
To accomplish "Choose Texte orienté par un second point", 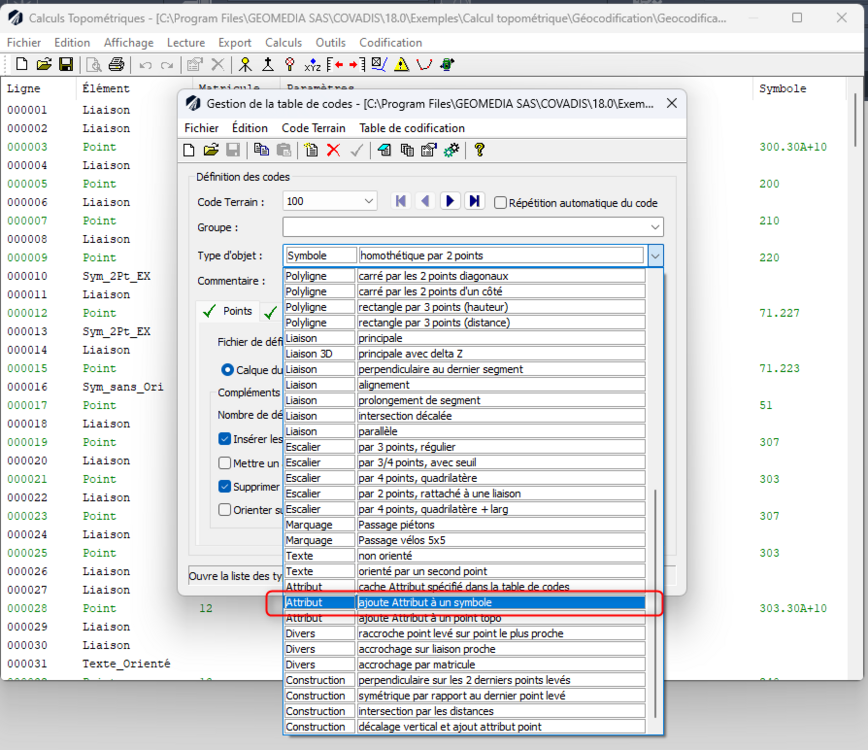I will (x=465, y=571).
